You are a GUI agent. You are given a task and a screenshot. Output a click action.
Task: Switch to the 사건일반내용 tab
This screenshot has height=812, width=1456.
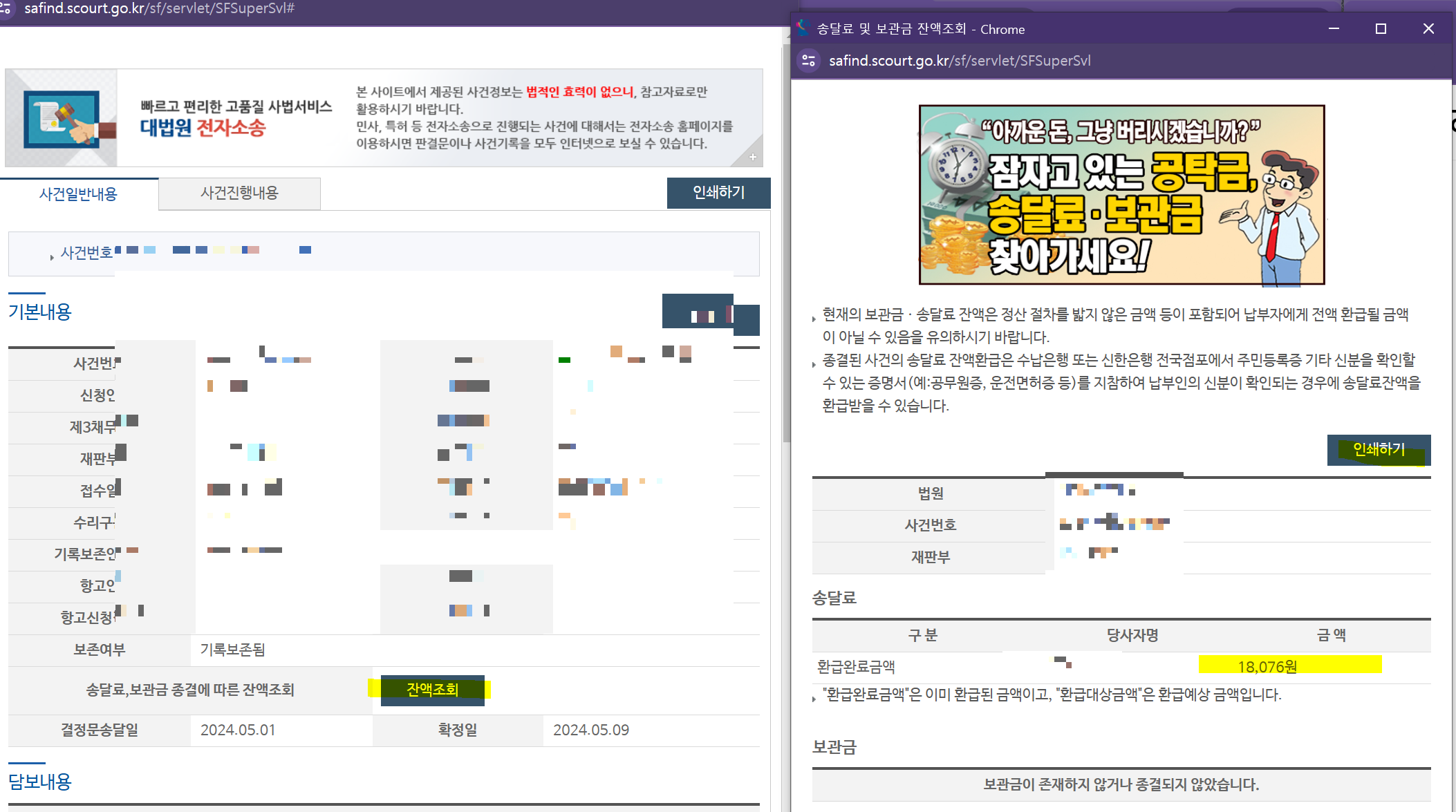[x=78, y=194]
